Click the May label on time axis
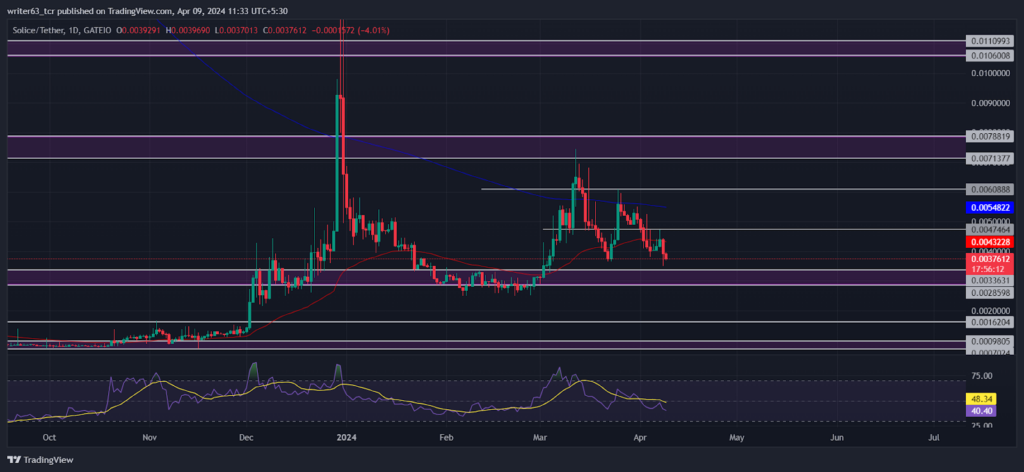Image resolution: width=1024 pixels, height=472 pixels. pyautogui.click(x=737, y=437)
